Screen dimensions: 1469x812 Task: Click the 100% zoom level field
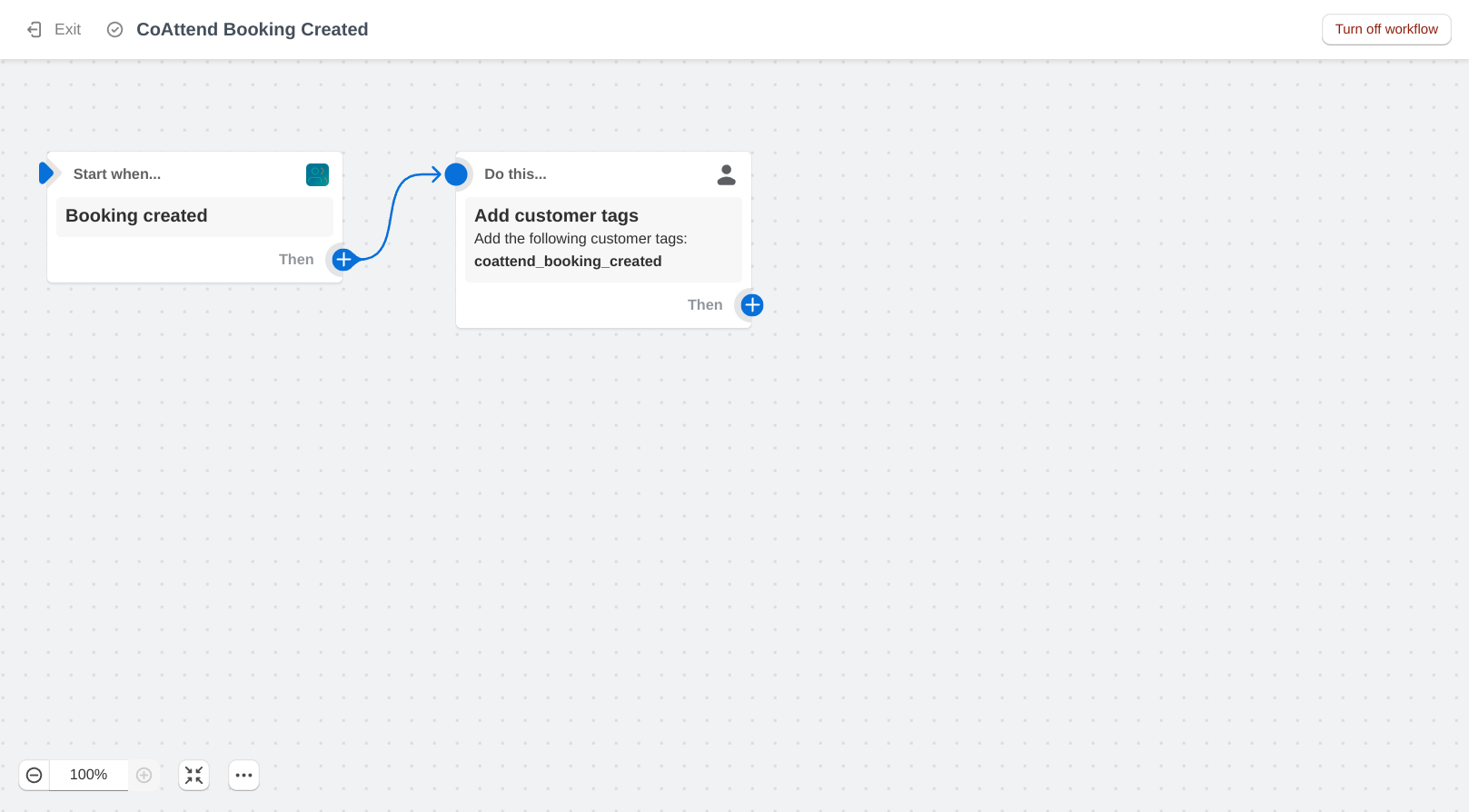pyautogui.click(x=88, y=775)
